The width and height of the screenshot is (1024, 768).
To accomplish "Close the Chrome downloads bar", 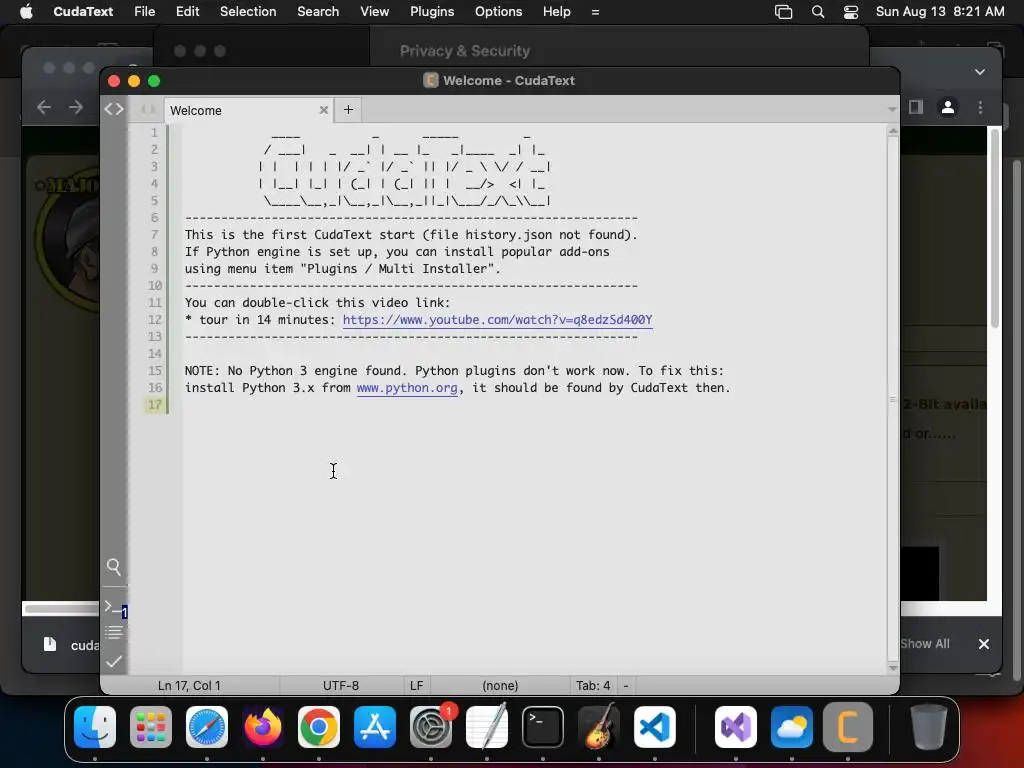I will (x=984, y=644).
